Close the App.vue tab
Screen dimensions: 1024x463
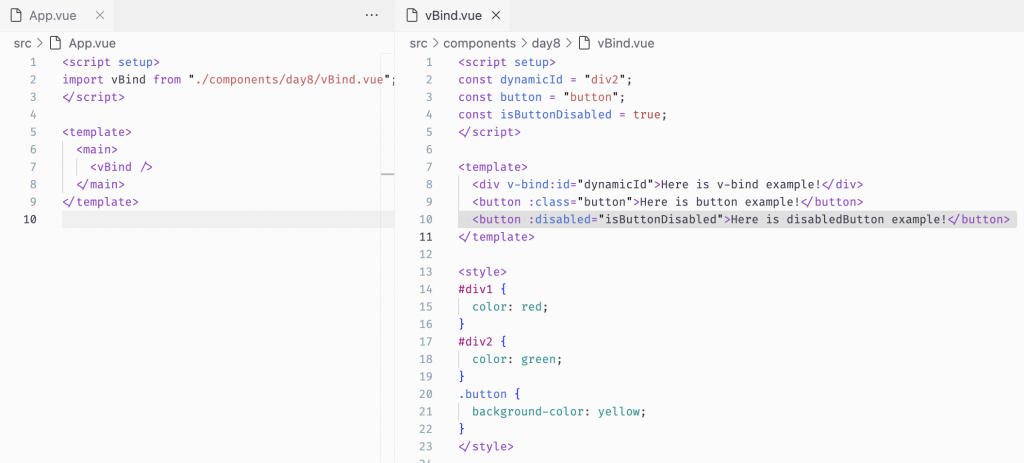[100, 15]
